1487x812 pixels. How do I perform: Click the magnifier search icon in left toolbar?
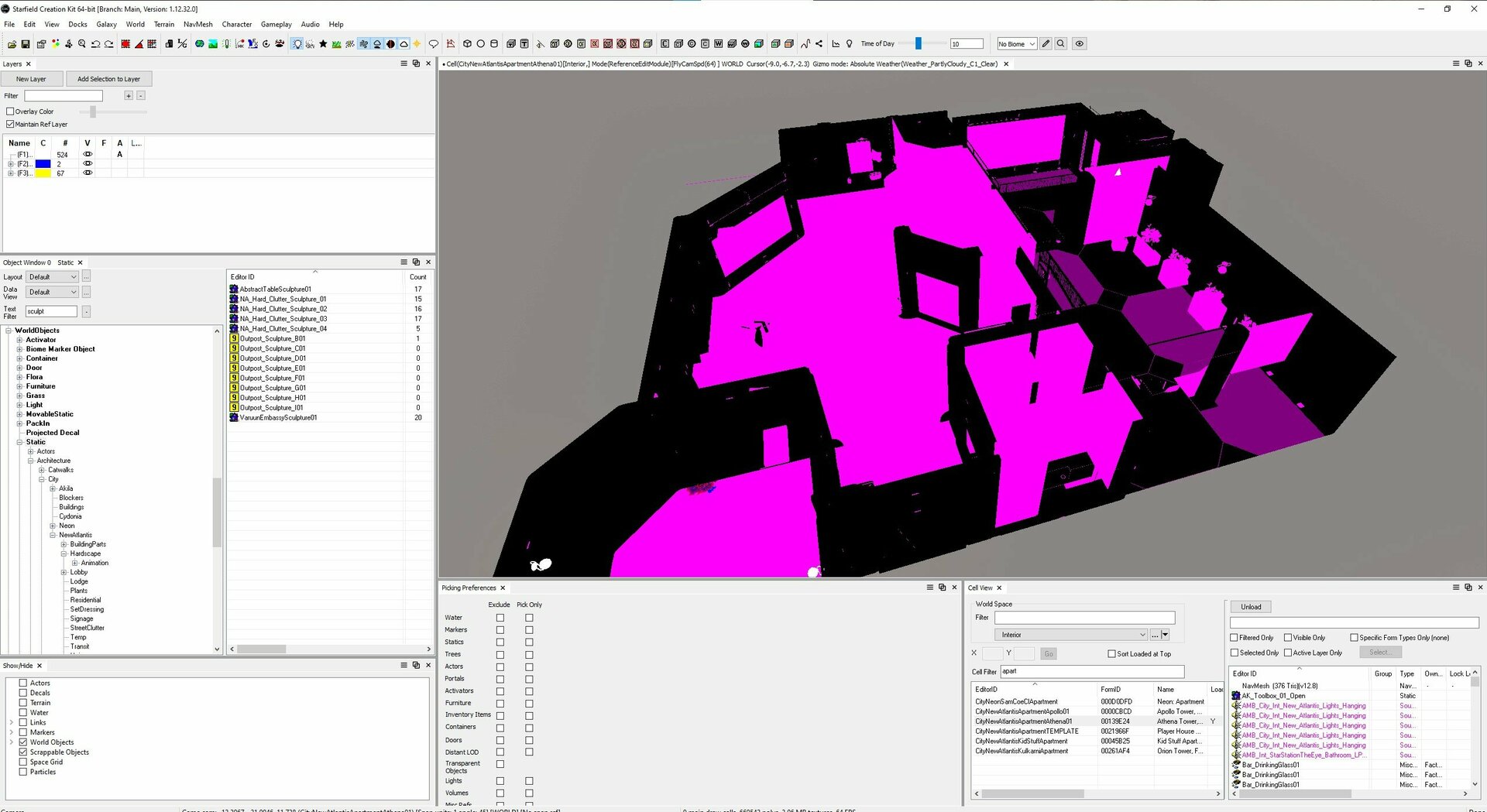pos(82,44)
